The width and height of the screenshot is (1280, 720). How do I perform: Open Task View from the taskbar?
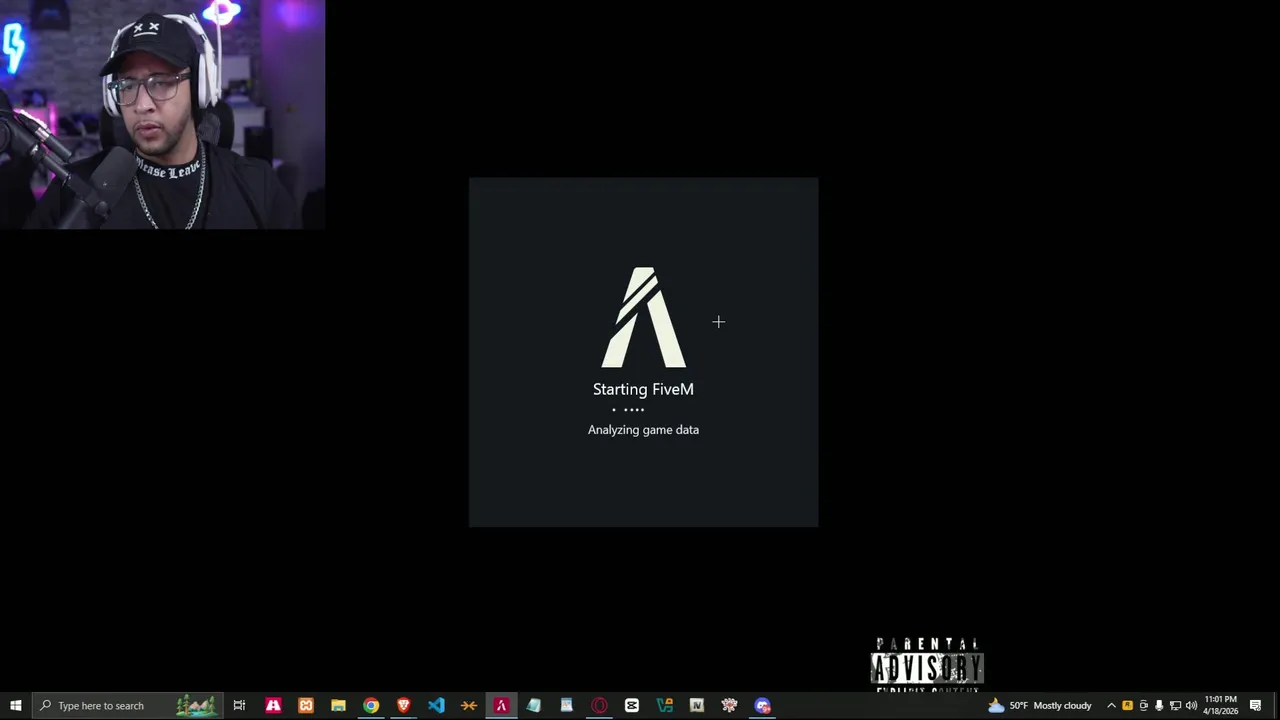[x=239, y=705]
